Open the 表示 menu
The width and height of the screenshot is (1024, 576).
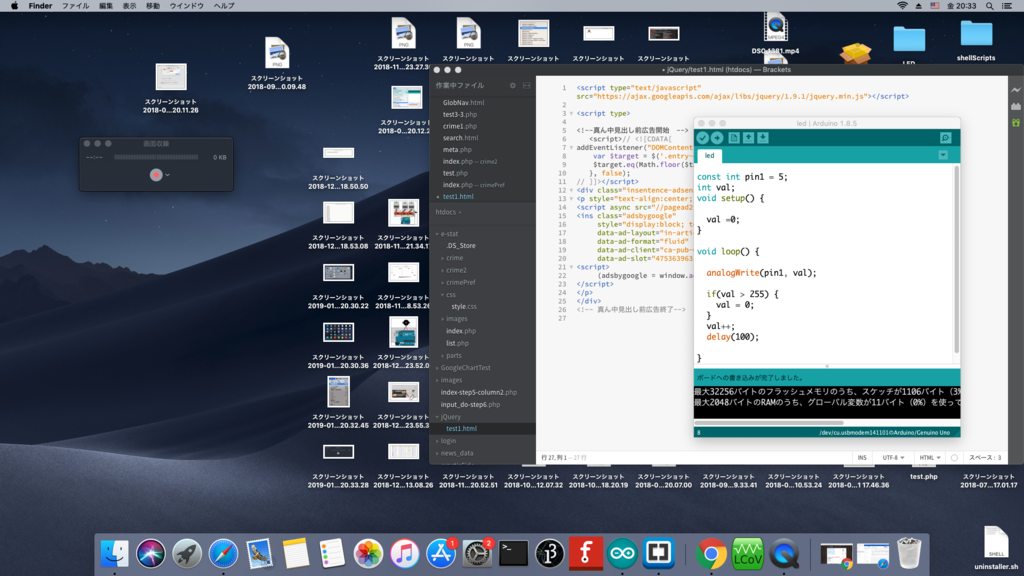coord(129,6)
